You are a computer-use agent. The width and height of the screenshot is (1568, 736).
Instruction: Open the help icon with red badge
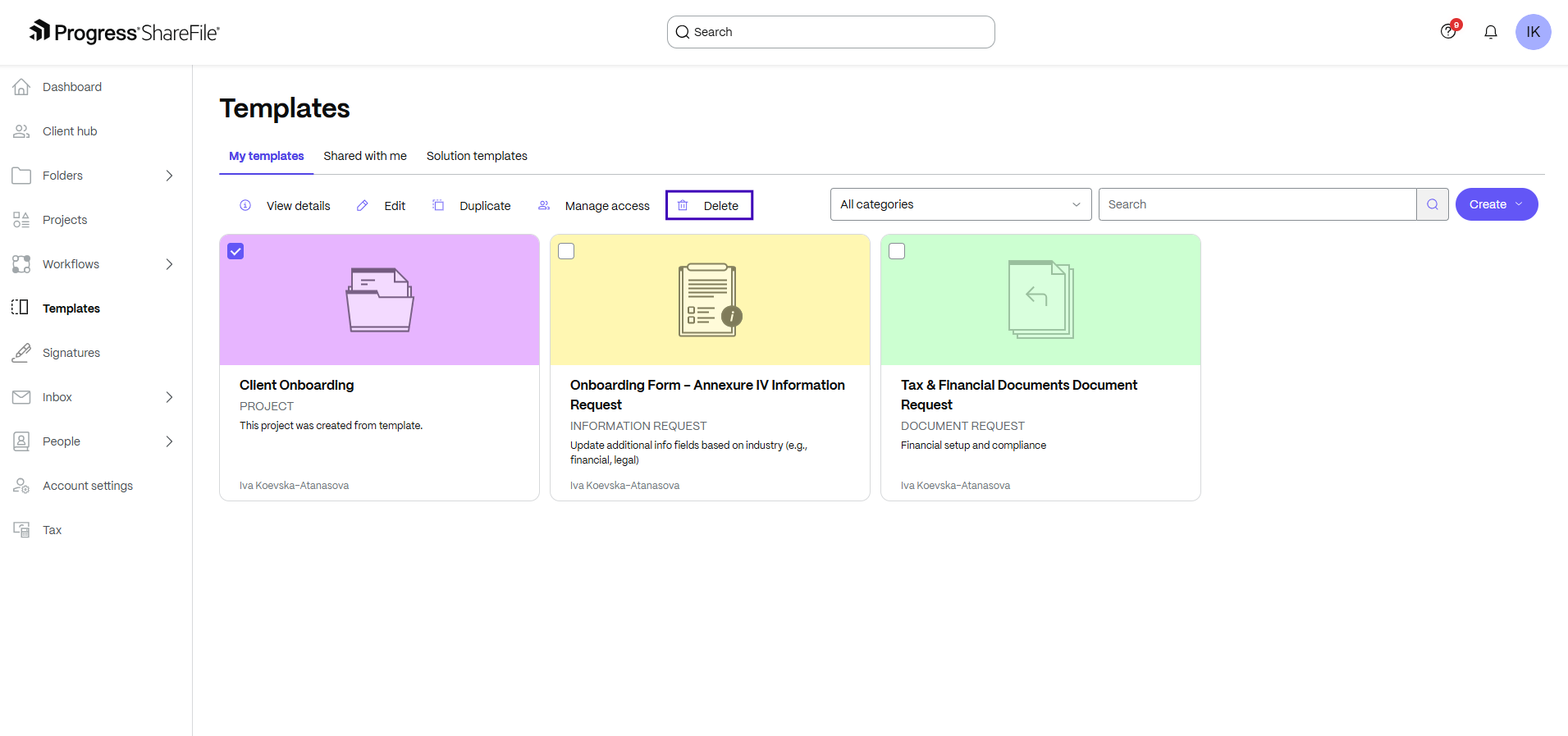(x=1449, y=31)
